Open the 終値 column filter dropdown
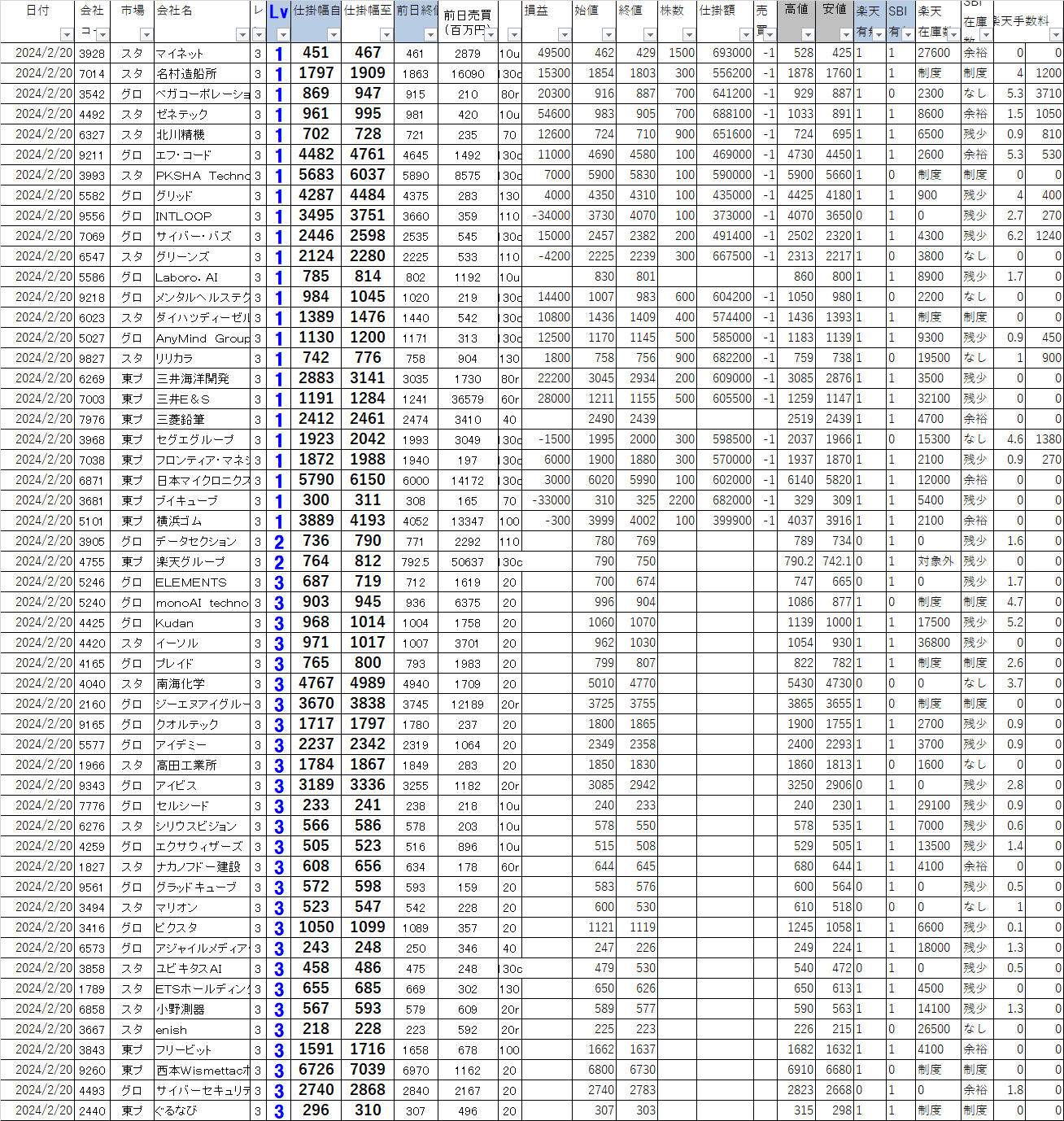Screen dimensions: 1064x1121 649,34
